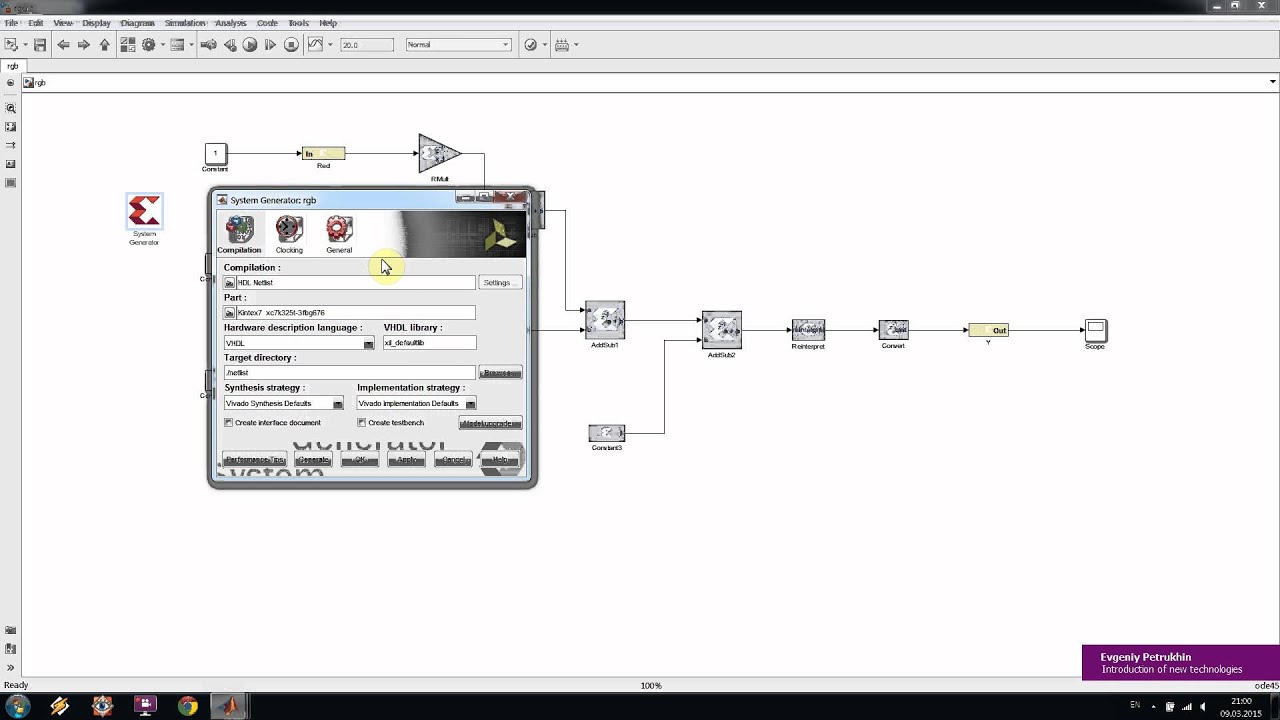Click the VHDL library input field
Viewport: 1280px width, 720px height.
pos(429,343)
